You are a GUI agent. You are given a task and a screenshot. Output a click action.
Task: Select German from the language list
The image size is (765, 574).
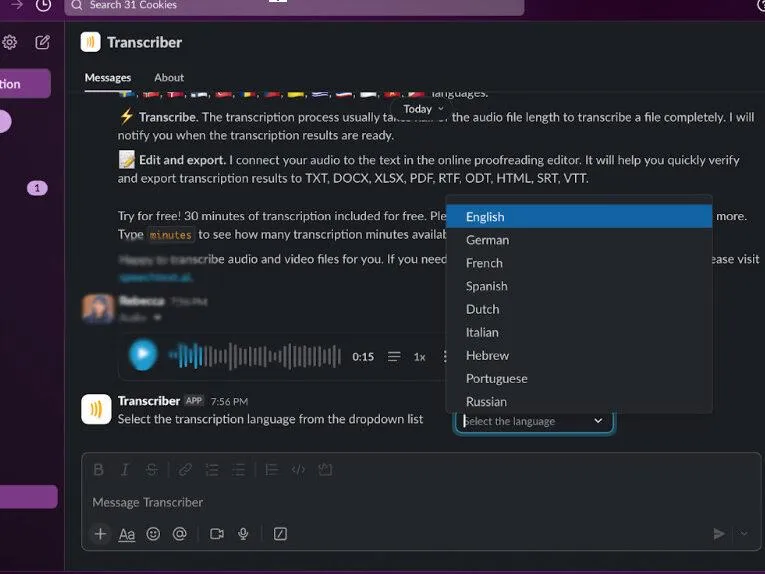coord(579,240)
